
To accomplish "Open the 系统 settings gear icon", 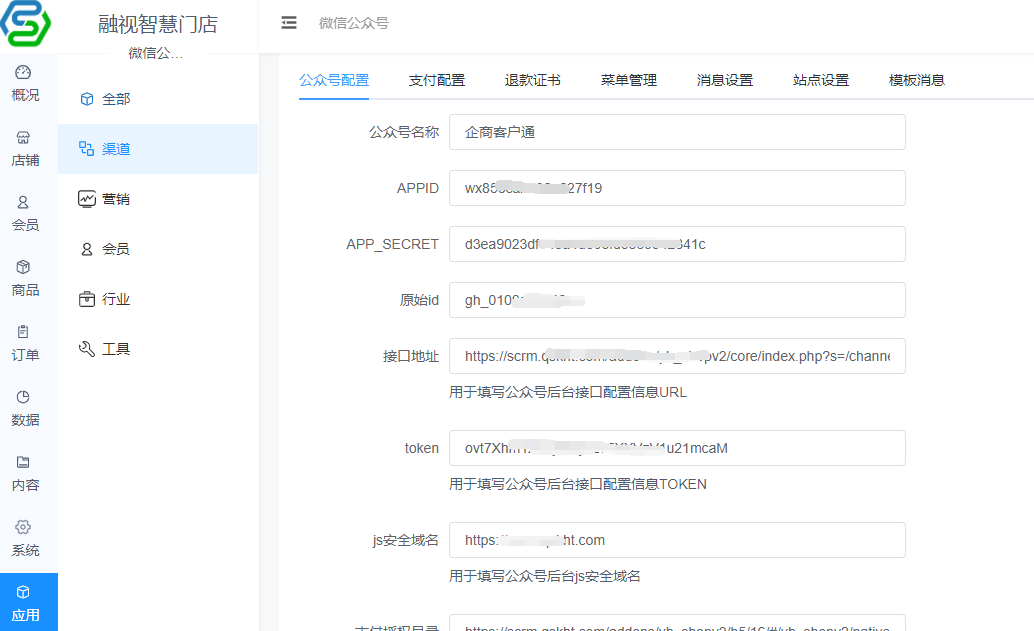I will pyautogui.click(x=23, y=527).
